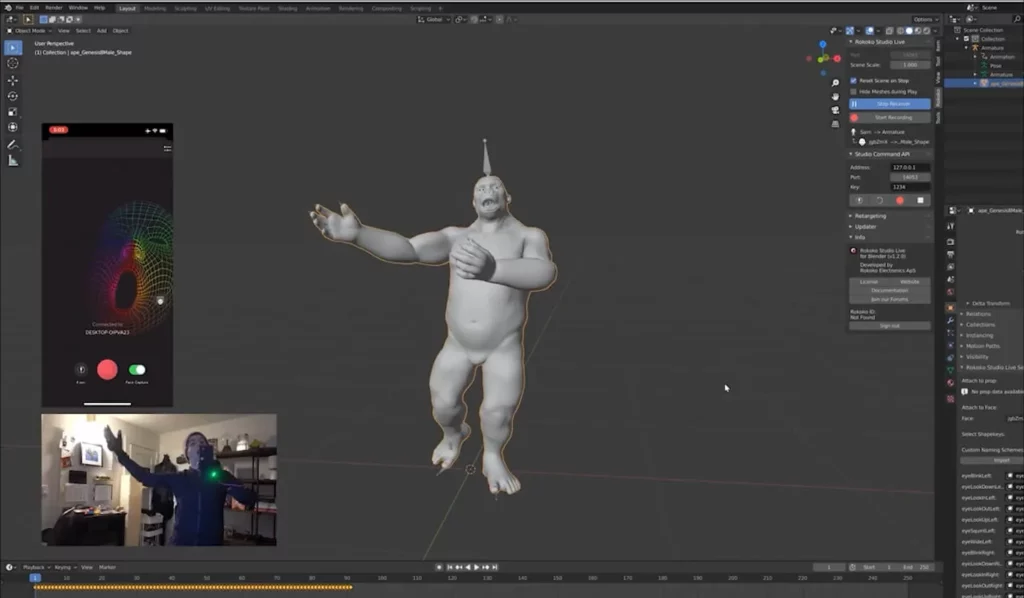Open the Global transform orientation dropdown
The width and height of the screenshot is (1024, 598).
(x=432, y=20)
